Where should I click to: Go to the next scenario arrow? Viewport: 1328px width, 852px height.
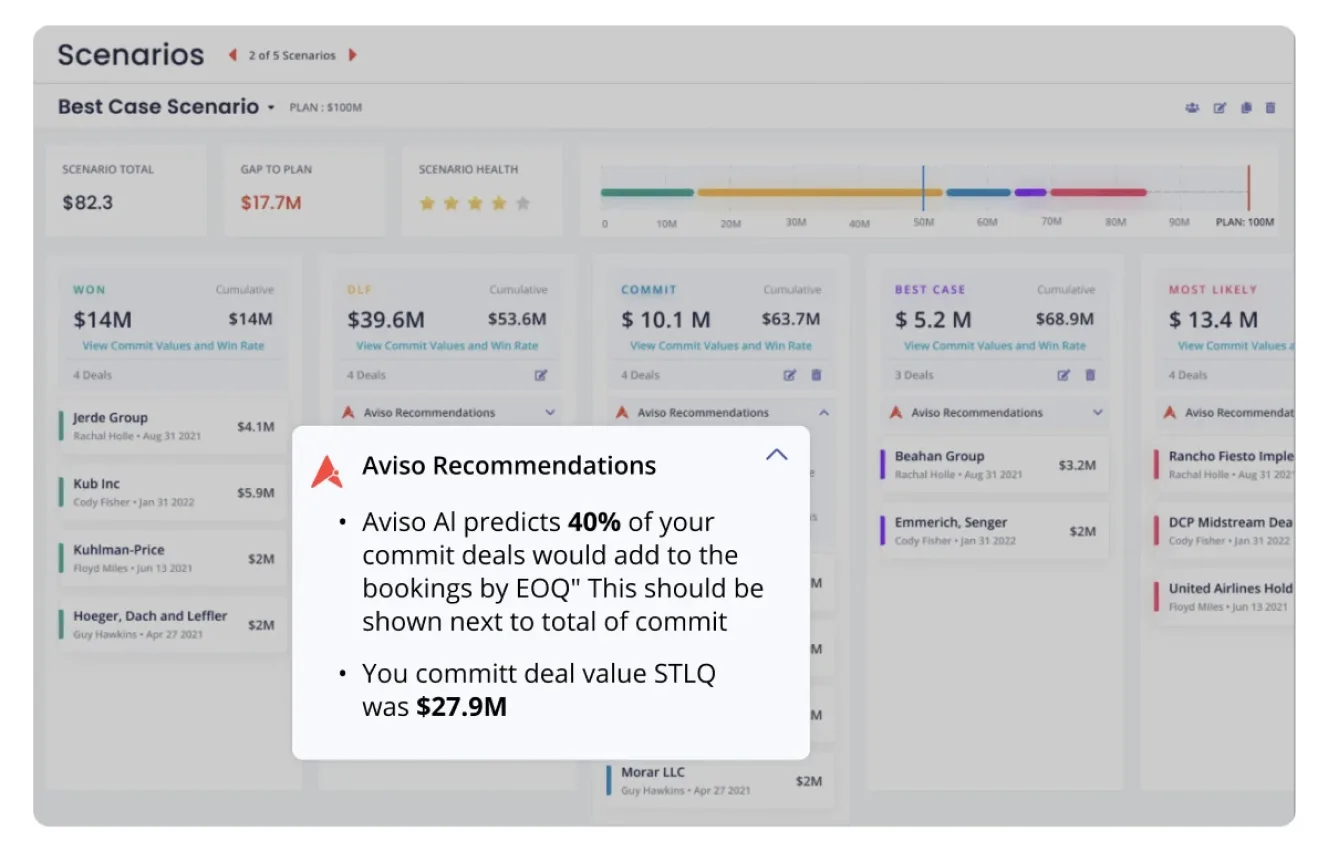click(352, 55)
